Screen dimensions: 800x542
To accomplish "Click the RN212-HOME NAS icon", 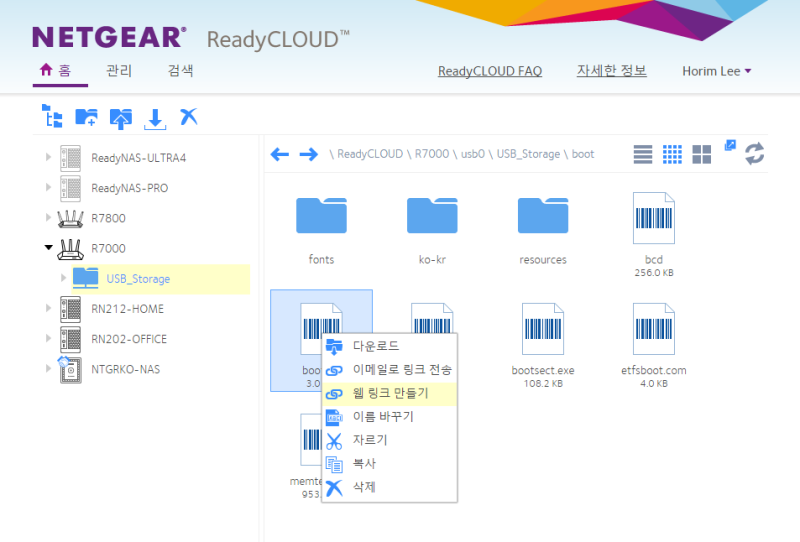I will click(x=70, y=309).
